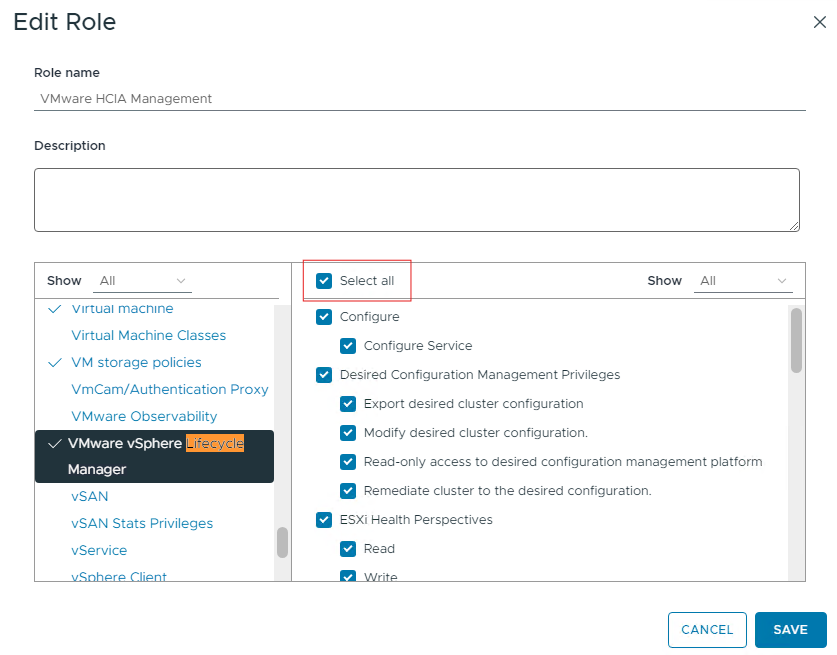The height and width of the screenshot is (655, 837).
Task: Open the left Show filter dropdown
Action: (142, 281)
